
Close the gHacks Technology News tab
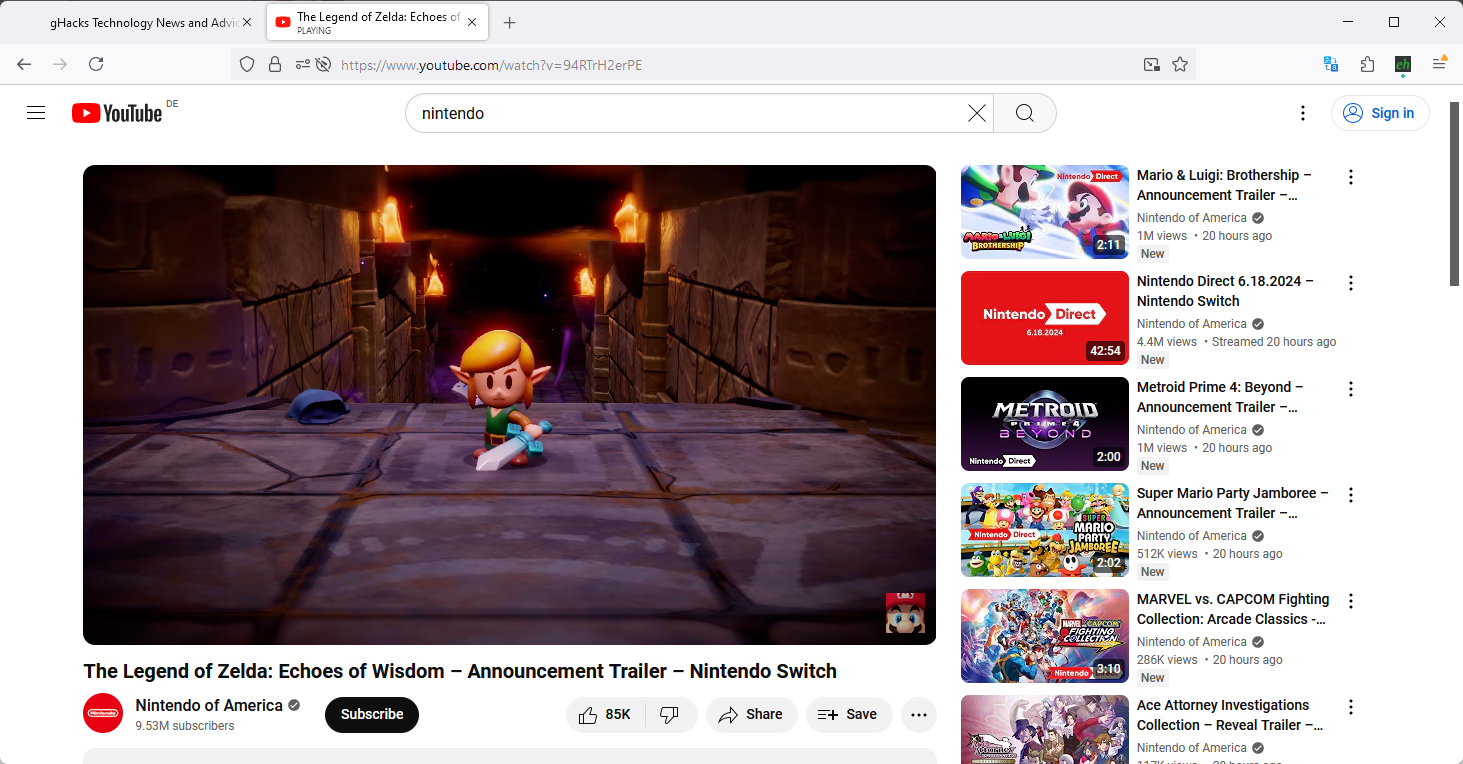coord(247,22)
